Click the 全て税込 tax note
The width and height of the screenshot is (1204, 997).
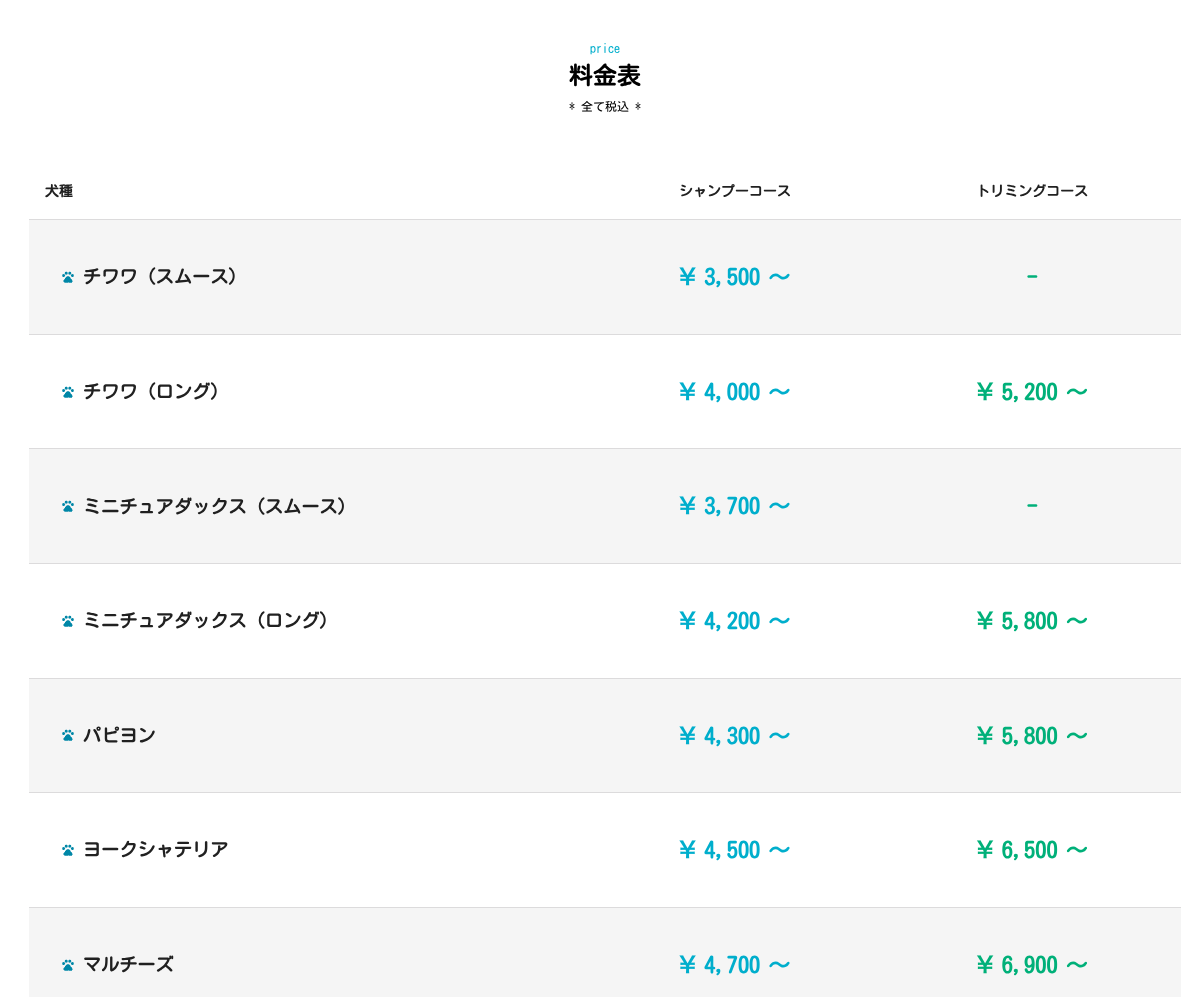[x=604, y=107]
